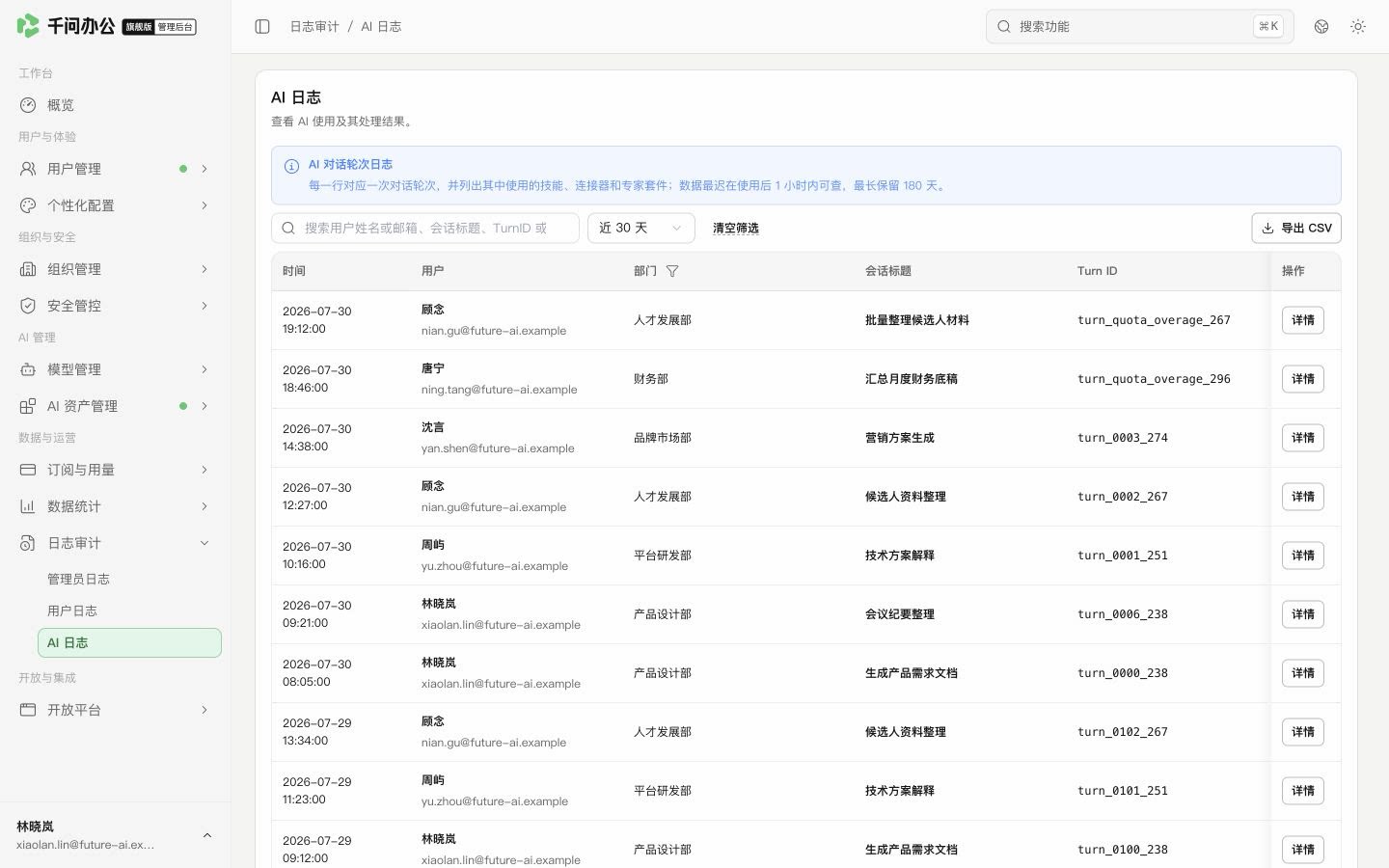1389x868 pixels.
Task: Open 详情 for turn_0006_238
Action: (x=1303, y=614)
